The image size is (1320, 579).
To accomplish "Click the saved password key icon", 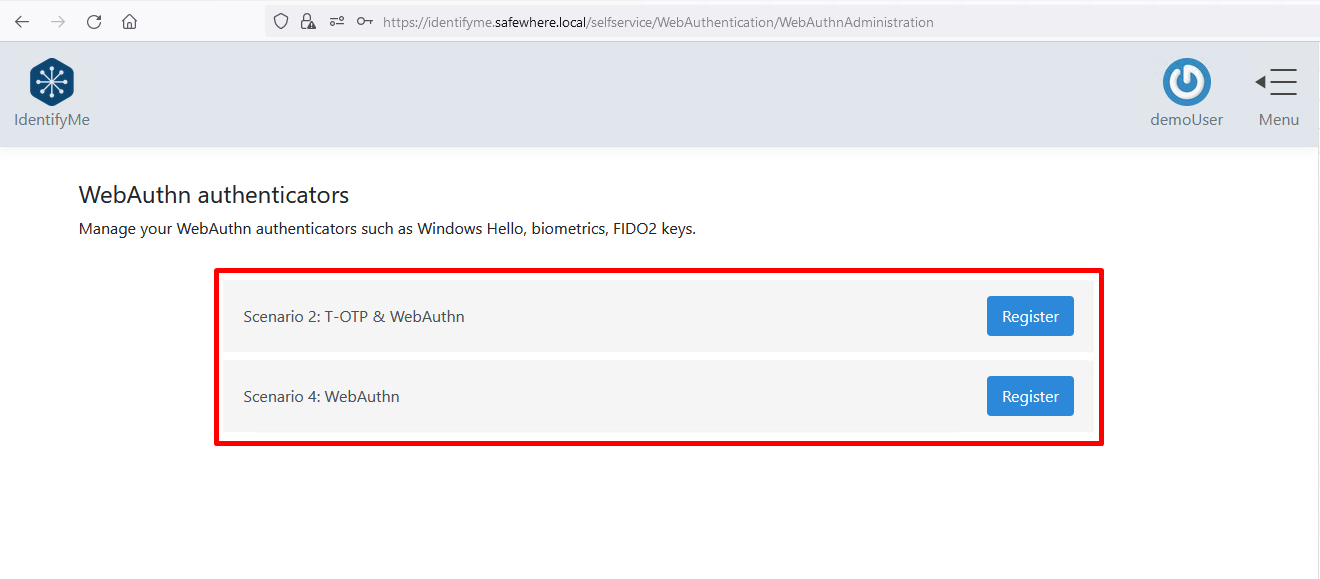I will click(x=365, y=22).
